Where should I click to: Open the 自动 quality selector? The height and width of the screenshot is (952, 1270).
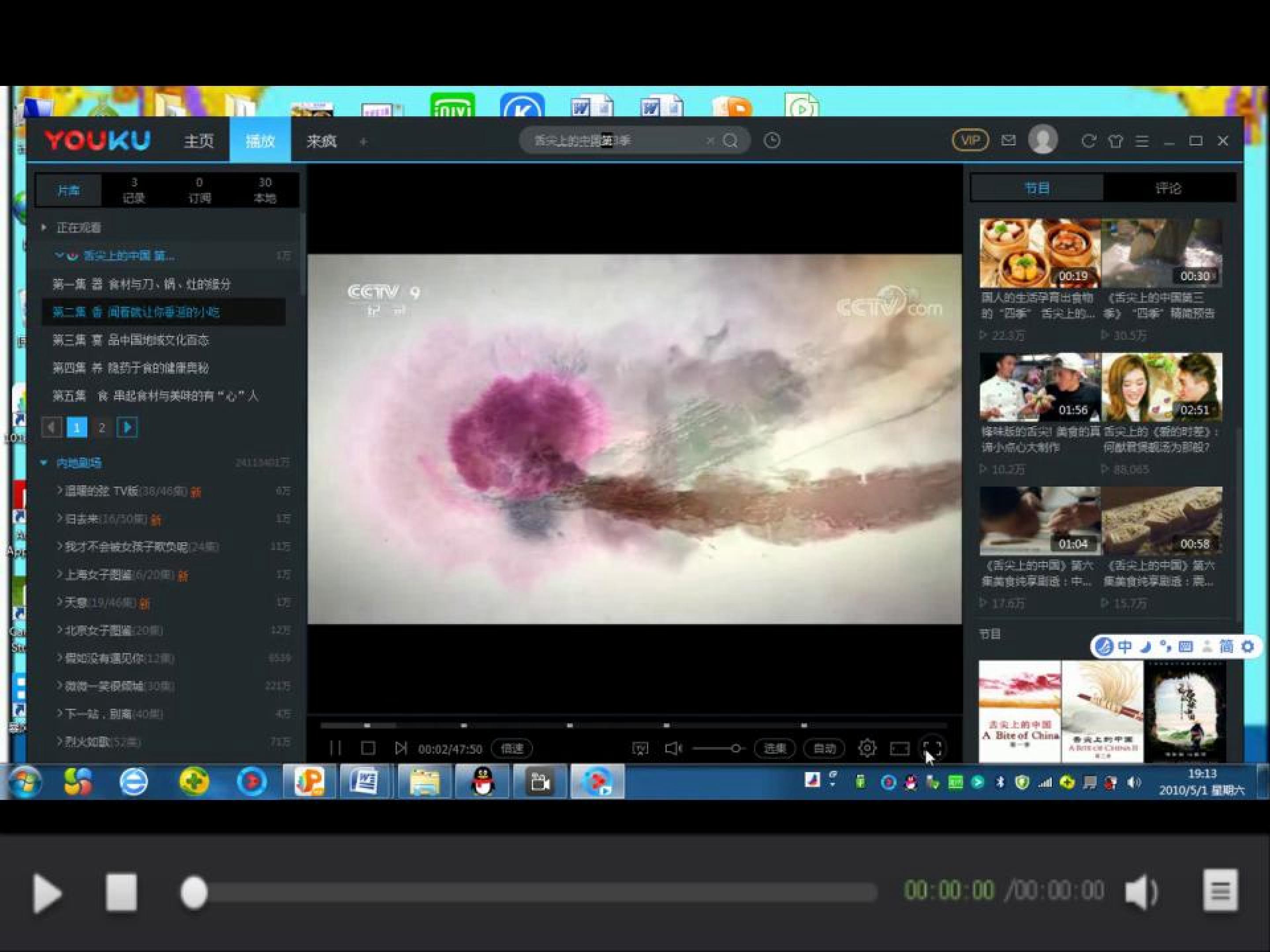(825, 748)
